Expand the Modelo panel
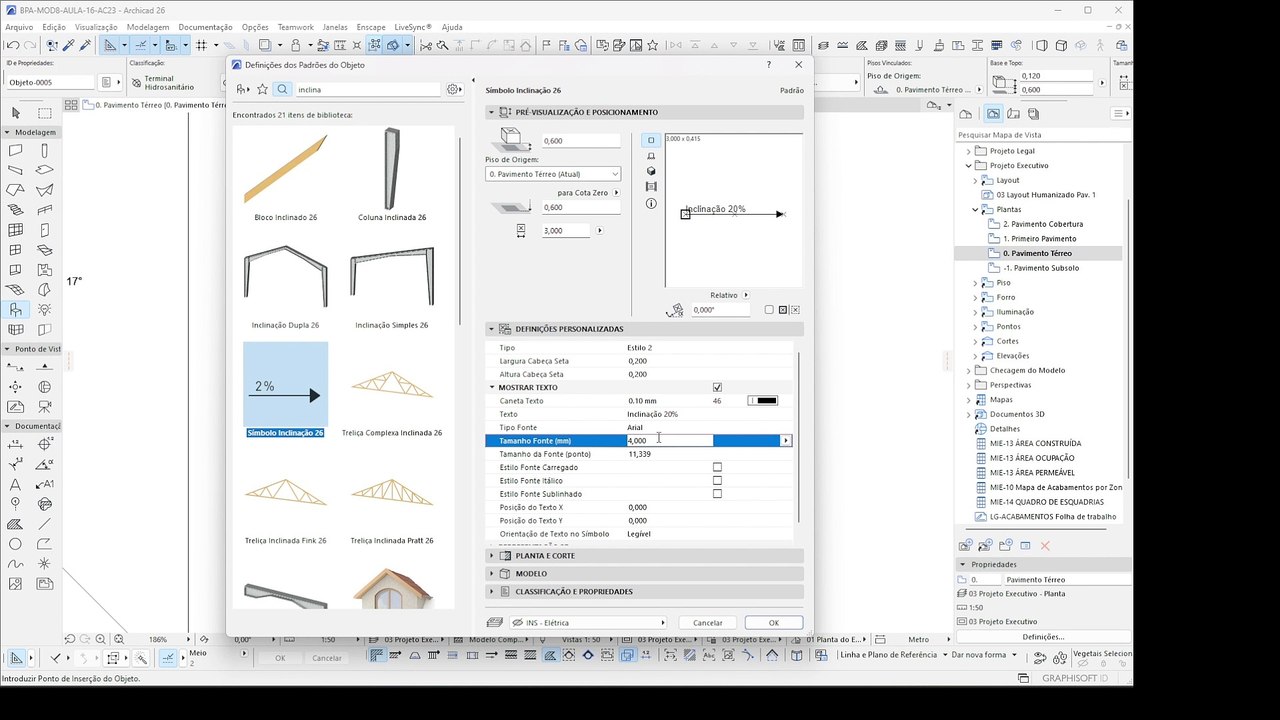Screen dimensions: 1280x720 pyautogui.click(x=492, y=574)
